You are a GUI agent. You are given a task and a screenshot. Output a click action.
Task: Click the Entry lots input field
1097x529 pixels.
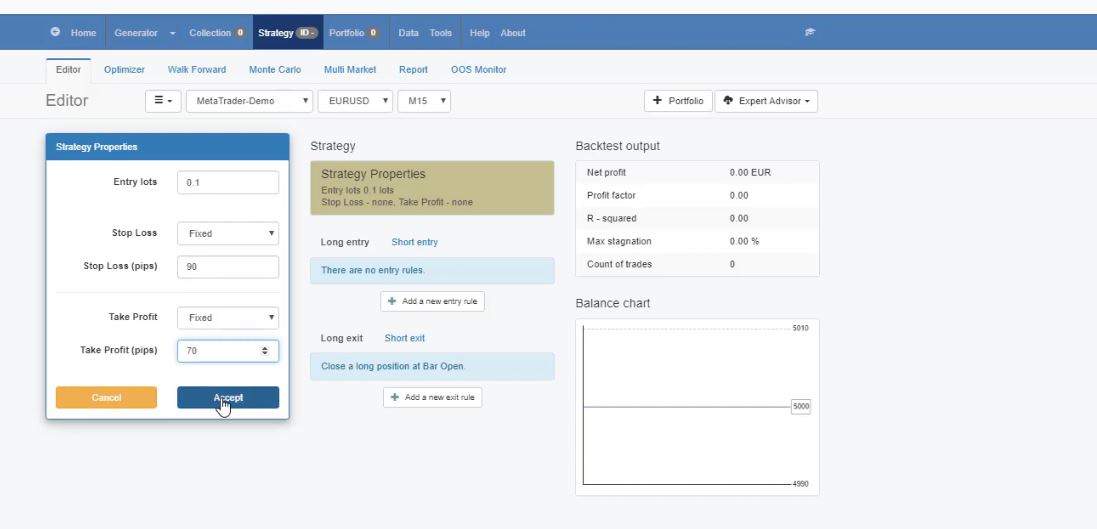tap(228, 182)
